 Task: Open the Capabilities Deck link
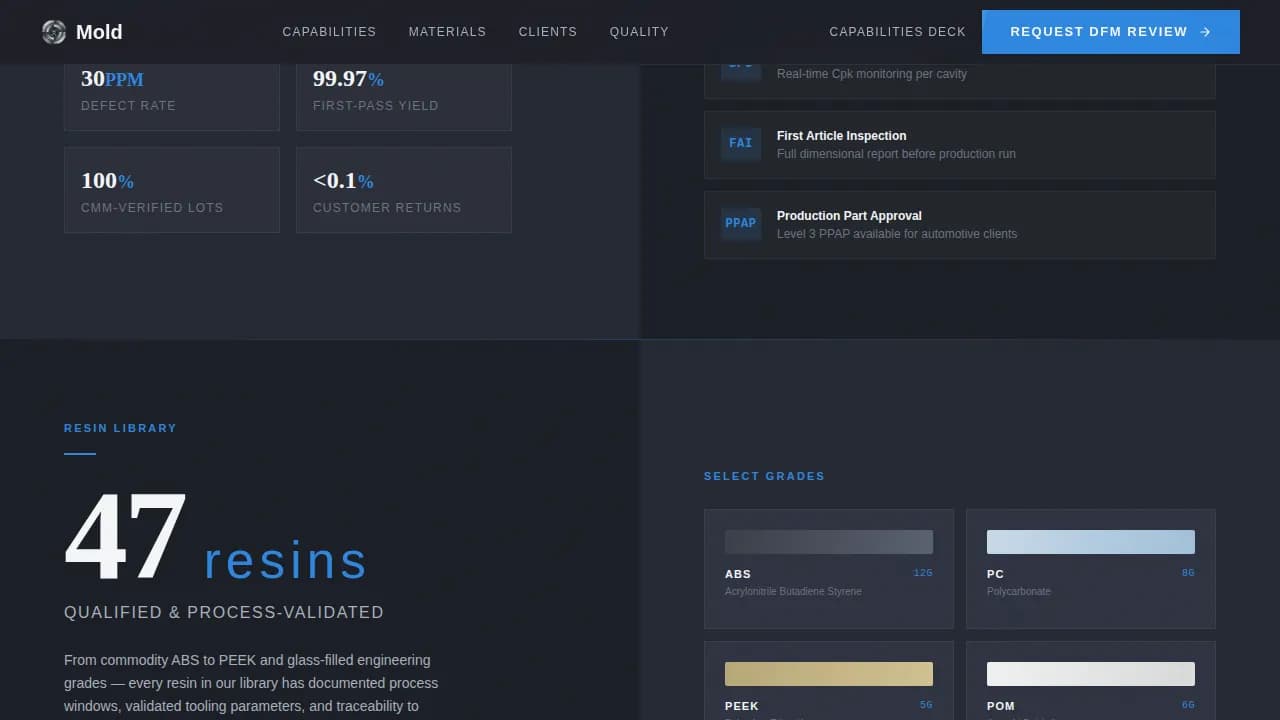[x=897, y=31]
